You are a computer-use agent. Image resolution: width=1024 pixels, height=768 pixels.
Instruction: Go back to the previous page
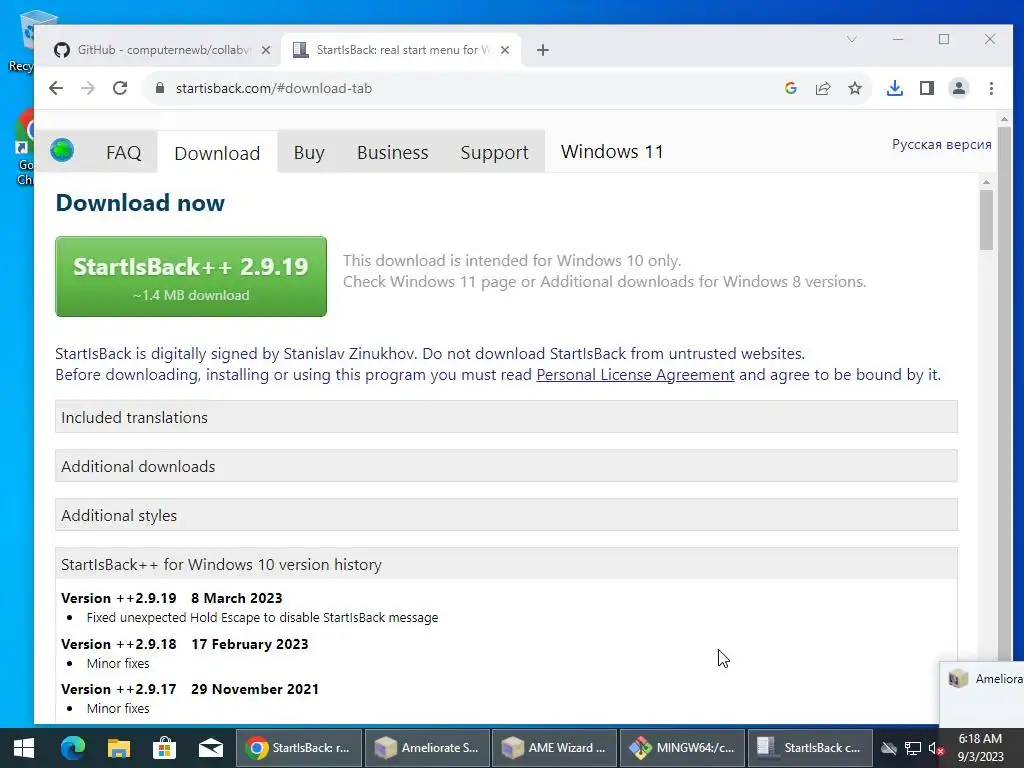click(x=56, y=88)
